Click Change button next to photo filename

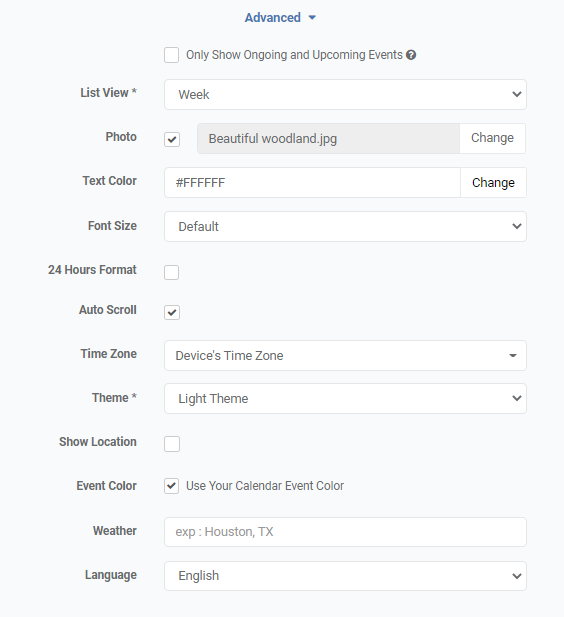pos(492,139)
